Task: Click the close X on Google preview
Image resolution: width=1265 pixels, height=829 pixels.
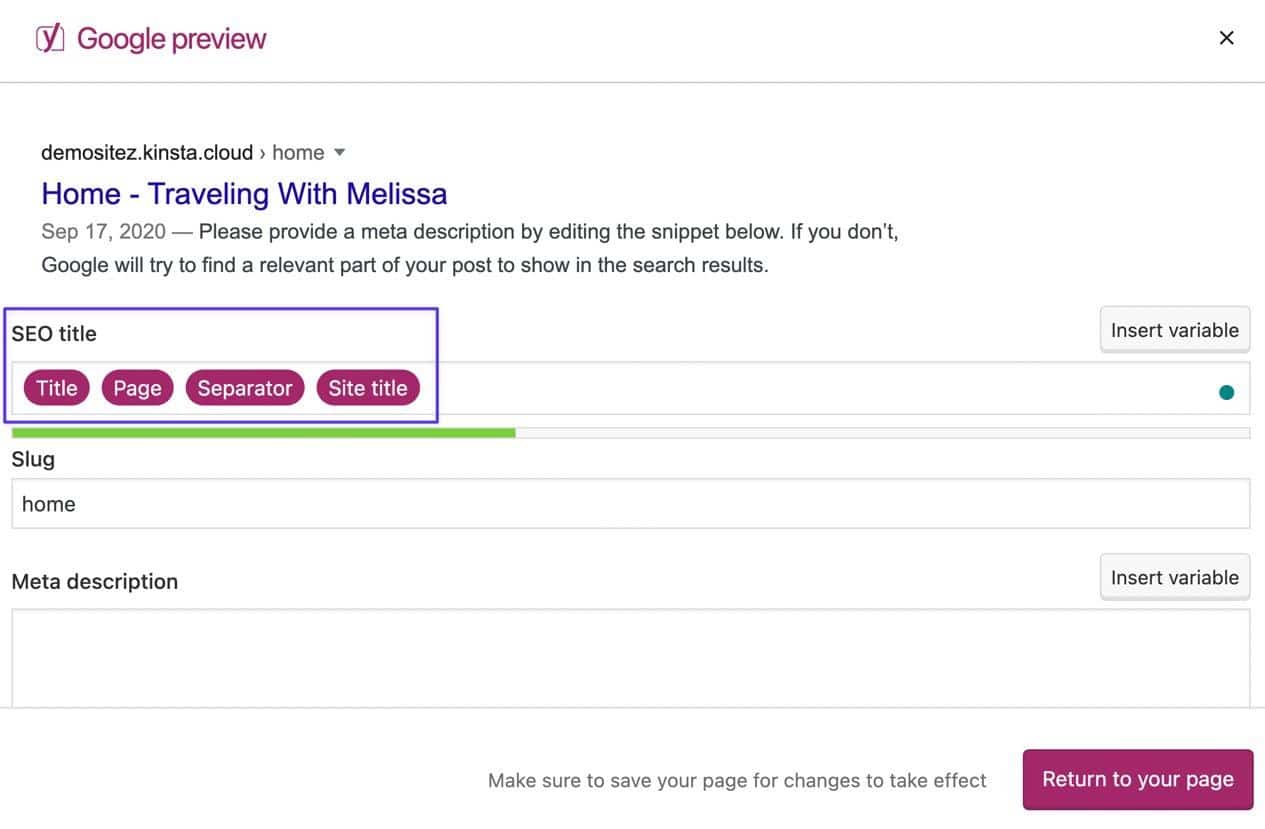Action: tap(1226, 37)
